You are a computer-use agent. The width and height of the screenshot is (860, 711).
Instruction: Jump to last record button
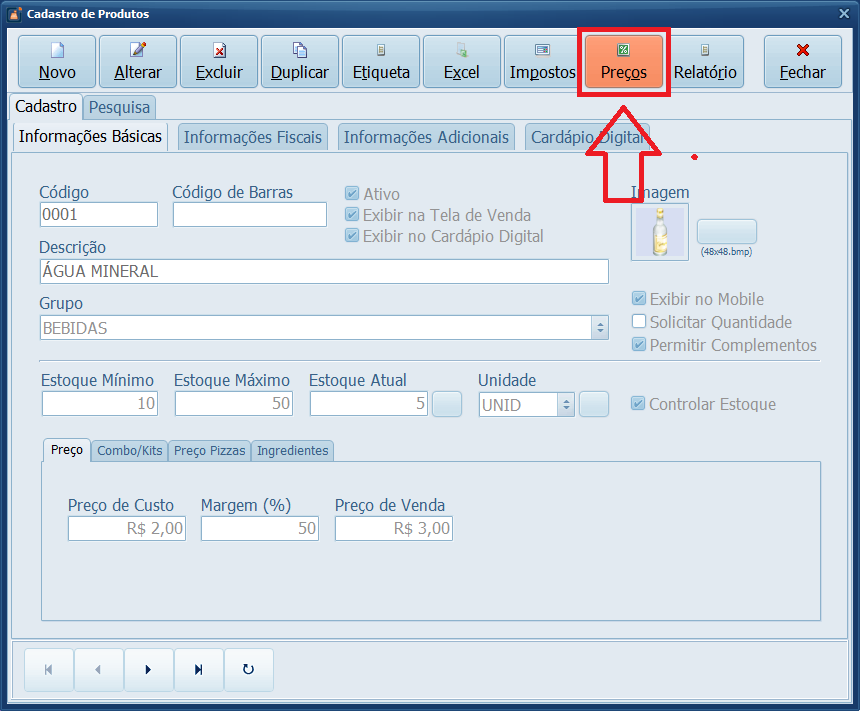click(x=199, y=670)
